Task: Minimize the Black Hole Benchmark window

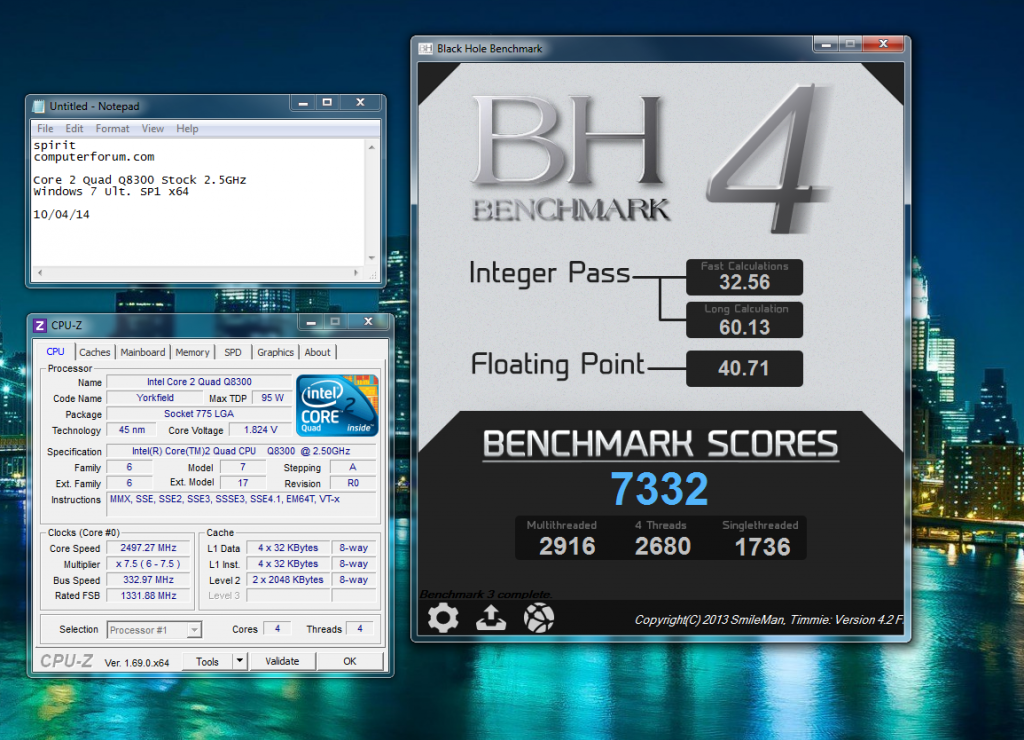Action: [826, 44]
